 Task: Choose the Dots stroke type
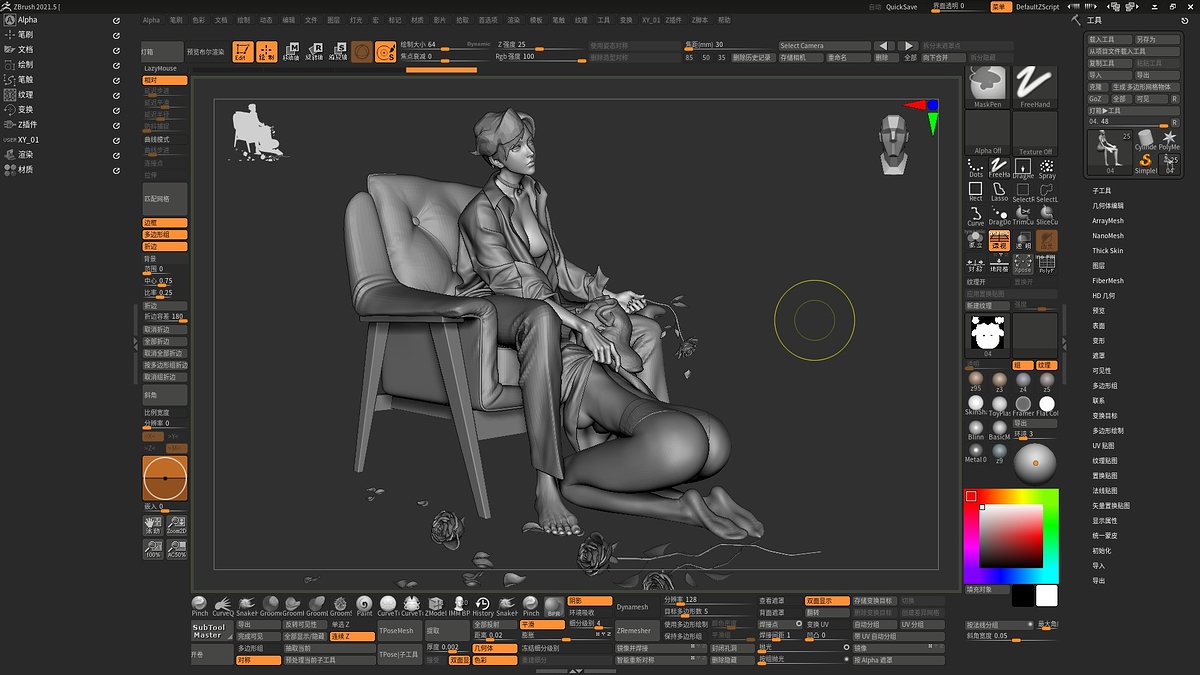tap(976, 167)
